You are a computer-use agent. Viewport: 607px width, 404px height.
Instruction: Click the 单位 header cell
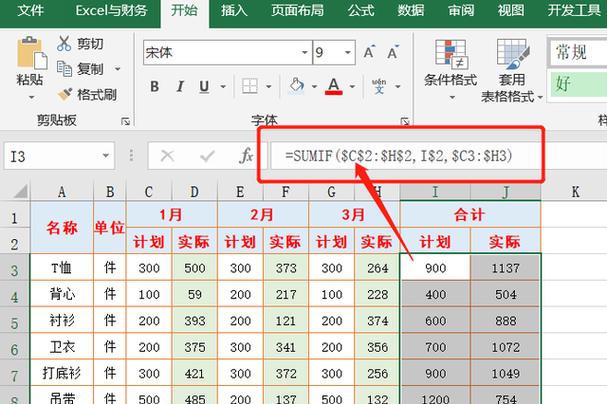110,228
